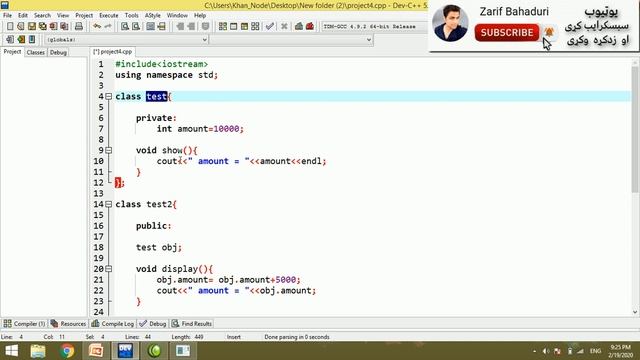
Task: Compile the project using toolbar icon
Action: [223, 27]
